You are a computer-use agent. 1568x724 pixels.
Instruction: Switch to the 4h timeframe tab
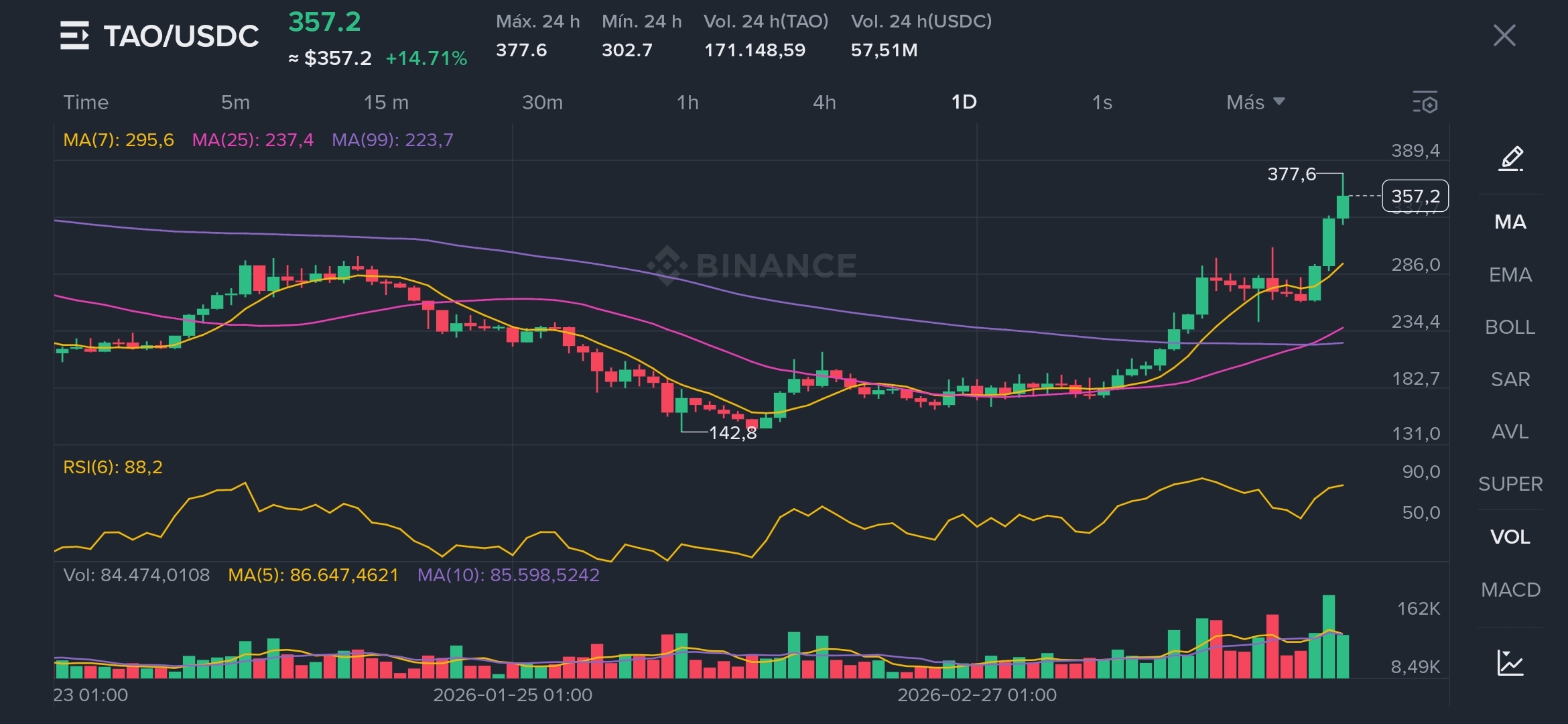[x=824, y=103]
